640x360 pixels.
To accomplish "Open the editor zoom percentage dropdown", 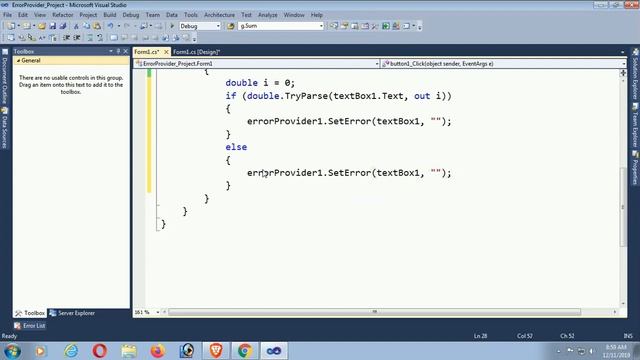I will (158, 312).
